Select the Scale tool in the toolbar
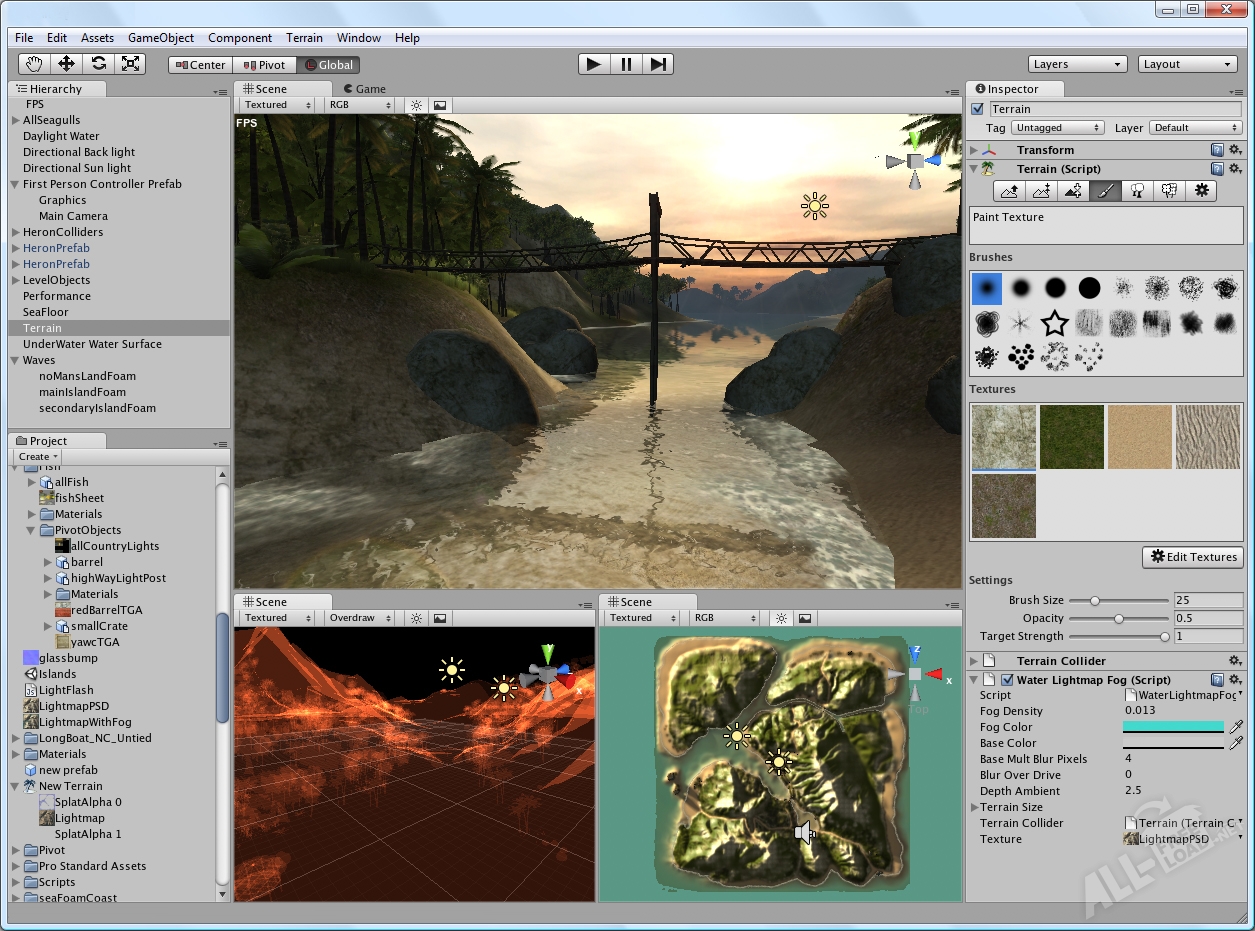1255x931 pixels. (130, 64)
